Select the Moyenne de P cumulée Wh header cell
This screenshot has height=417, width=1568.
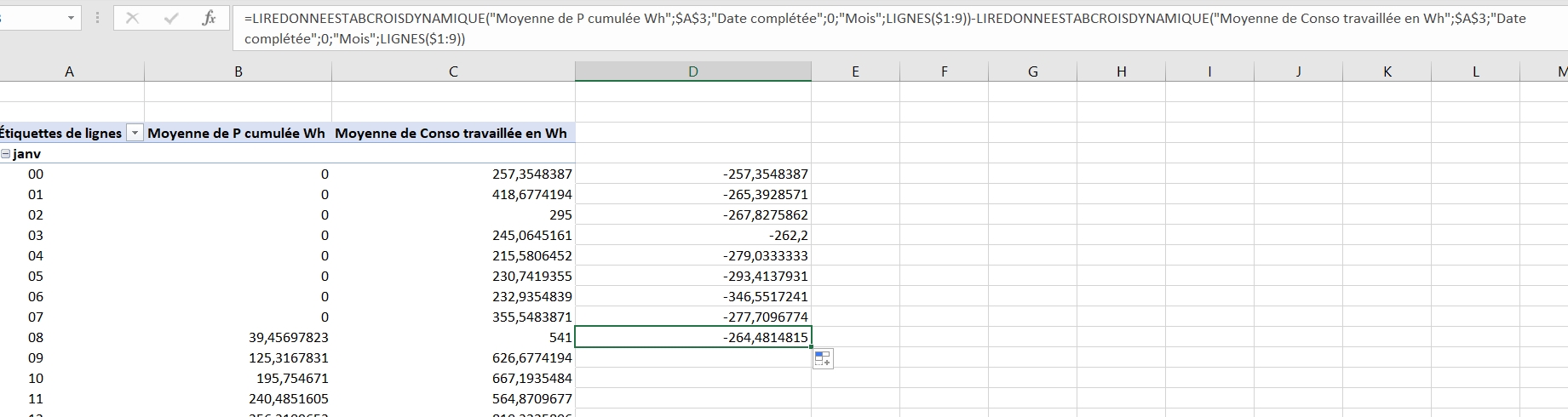[237, 134]
